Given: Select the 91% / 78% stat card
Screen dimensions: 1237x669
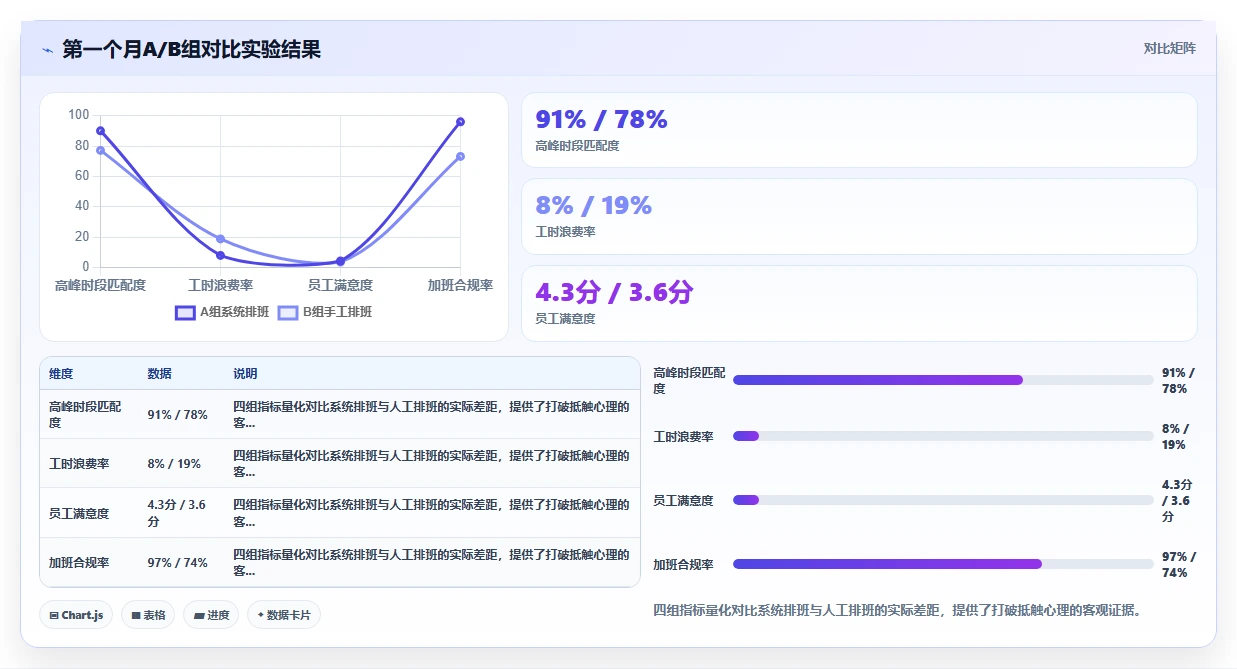Looking at the screenshot, I should (x=859, y=130).
